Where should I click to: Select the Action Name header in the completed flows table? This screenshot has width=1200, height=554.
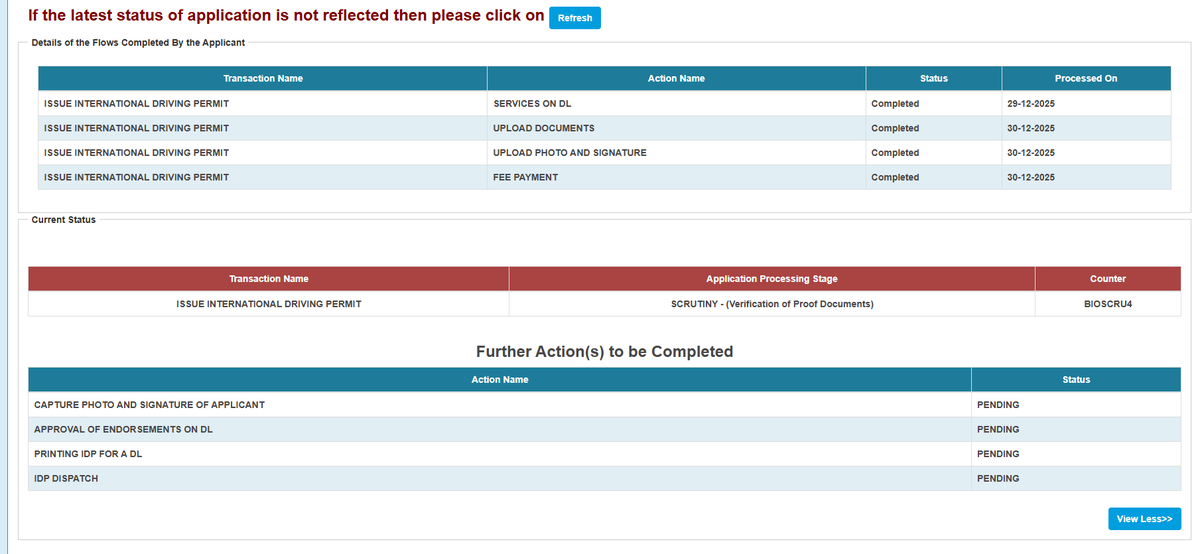(x=676, y=78)
